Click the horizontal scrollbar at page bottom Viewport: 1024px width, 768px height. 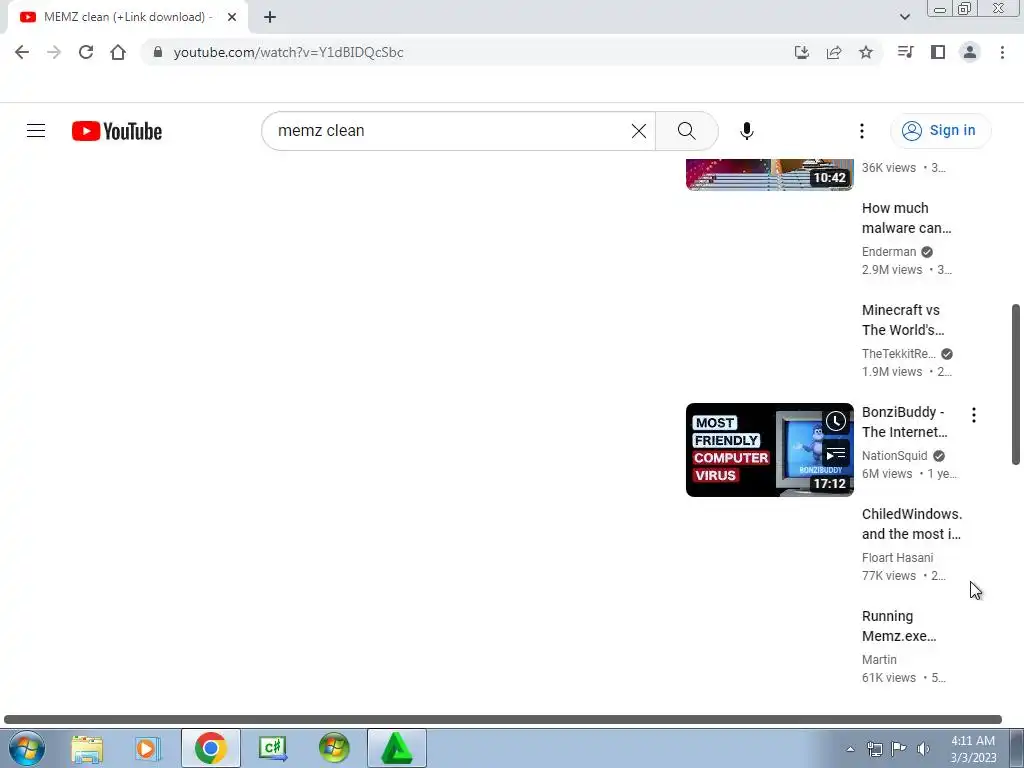point(503,720)
